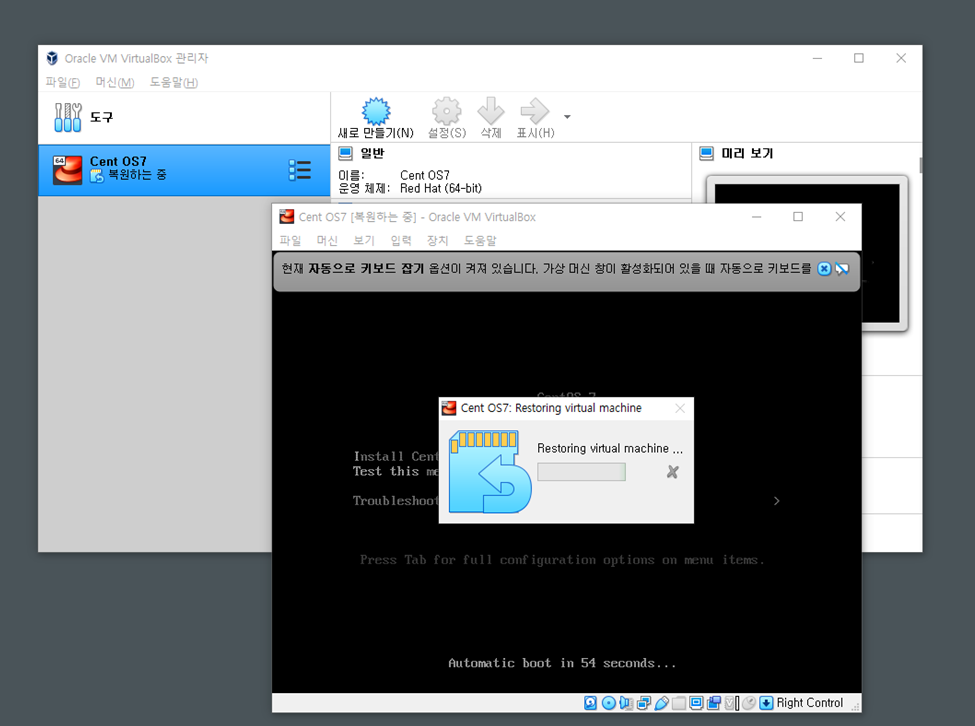Click the Cent OS7 VM window title icon
Image resolution: width=975 pixels, height=726 pixels.
(287, 216)
